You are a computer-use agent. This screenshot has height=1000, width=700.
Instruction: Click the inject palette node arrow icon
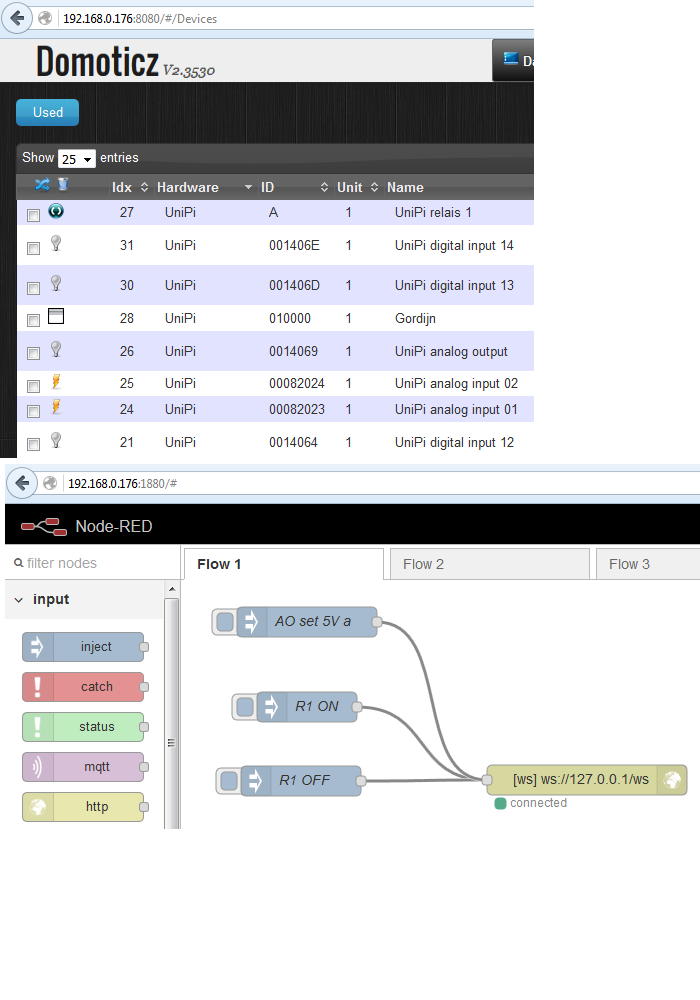pyautogui.click(x=38, y=647)
